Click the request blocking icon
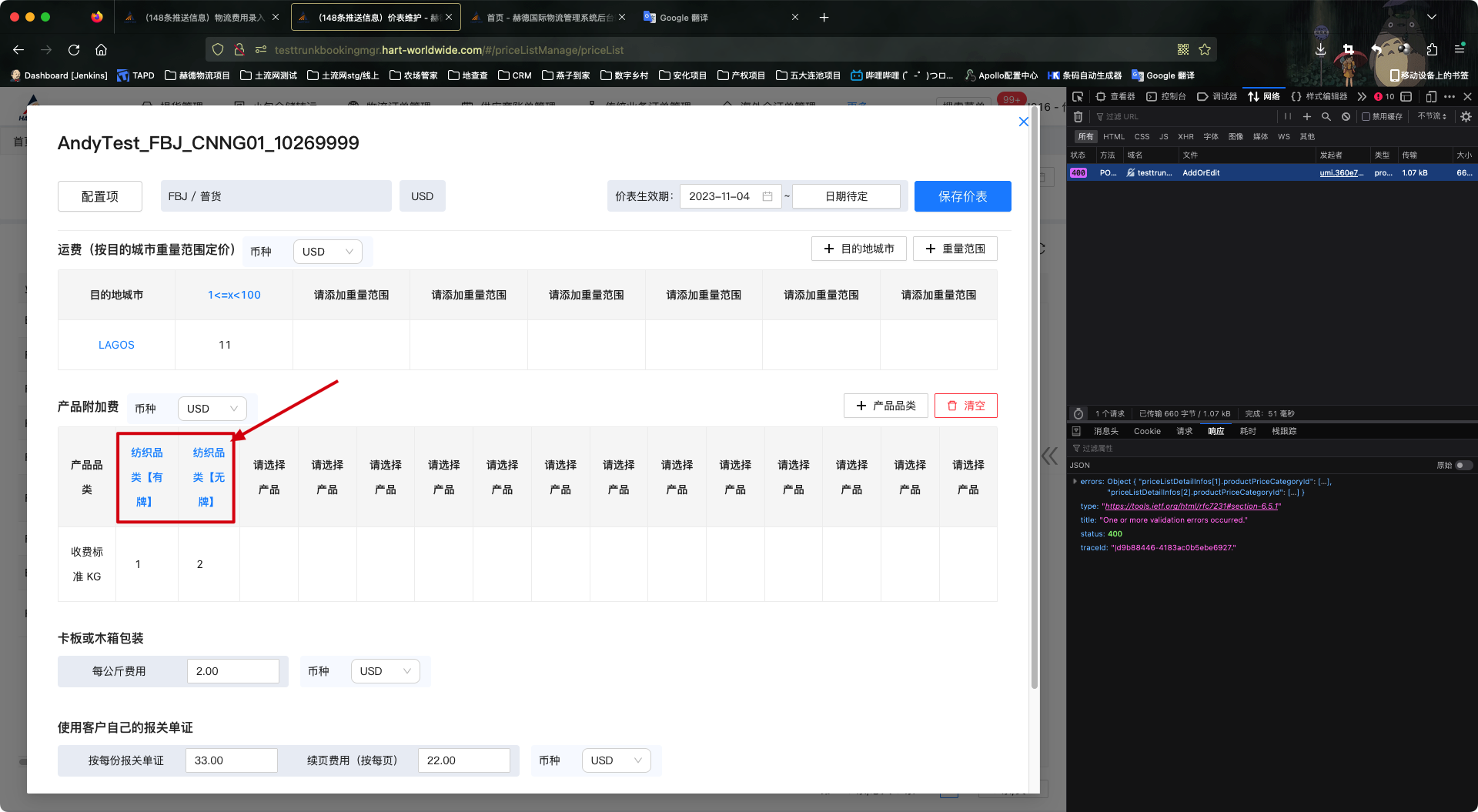The height and width of the screenshot is (812, 1478). (x=1346, y=117)
